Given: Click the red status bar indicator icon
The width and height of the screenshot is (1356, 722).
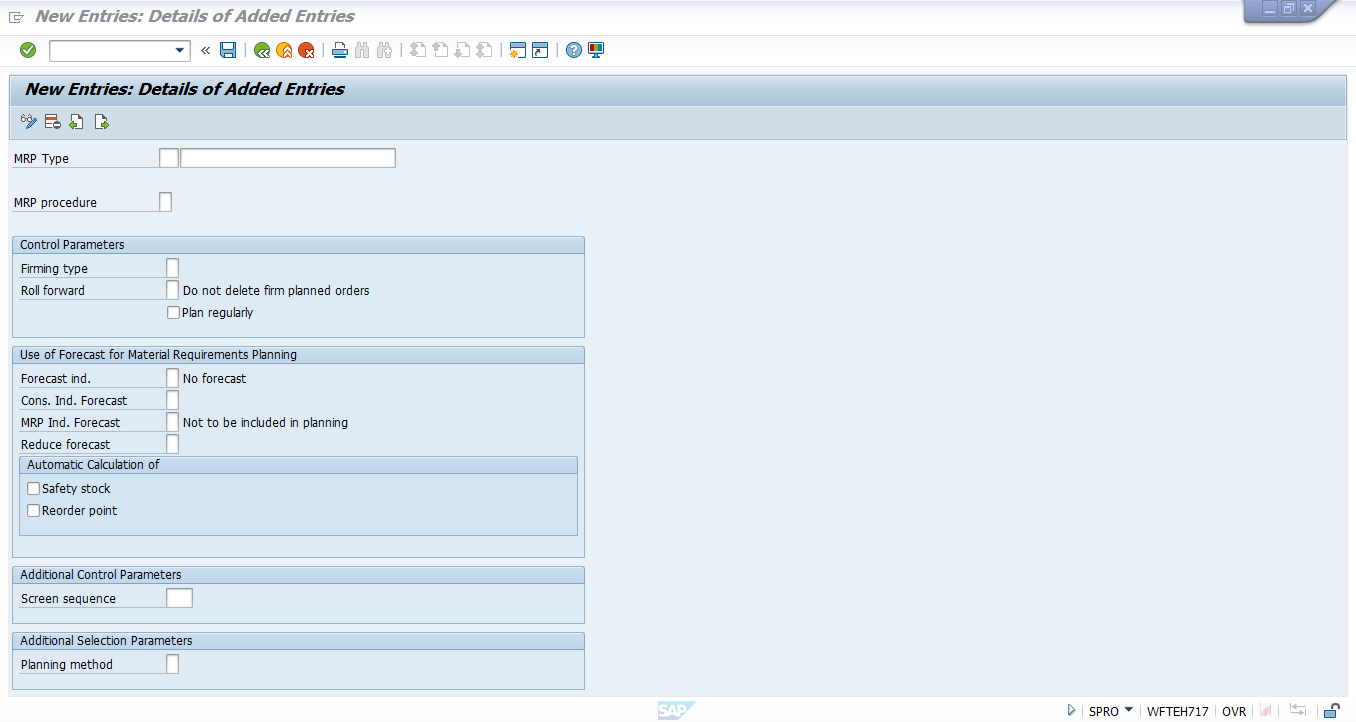Looking at the screenshot, I should click(1265, 710).
